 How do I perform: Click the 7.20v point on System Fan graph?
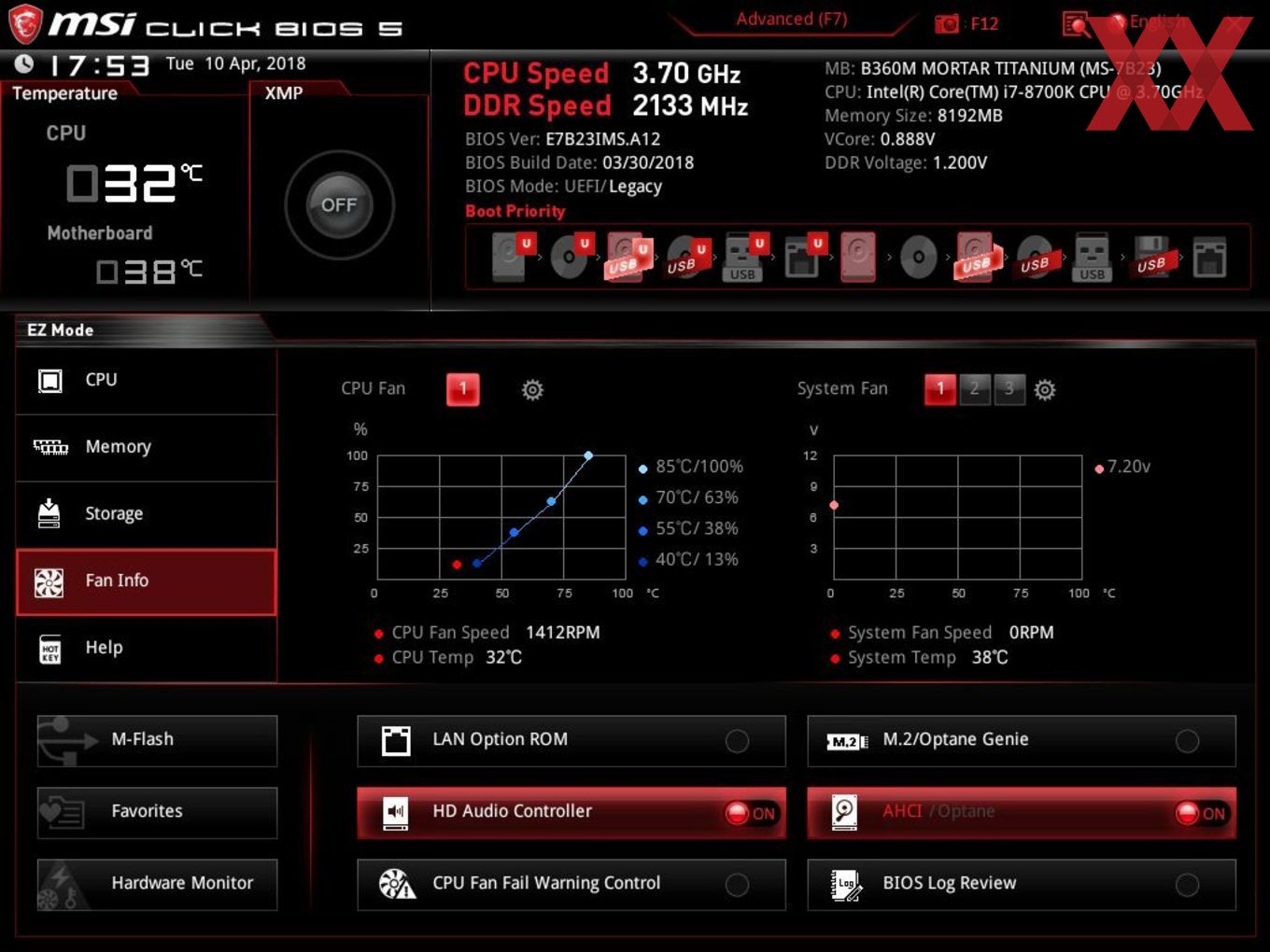coord(834,505)
